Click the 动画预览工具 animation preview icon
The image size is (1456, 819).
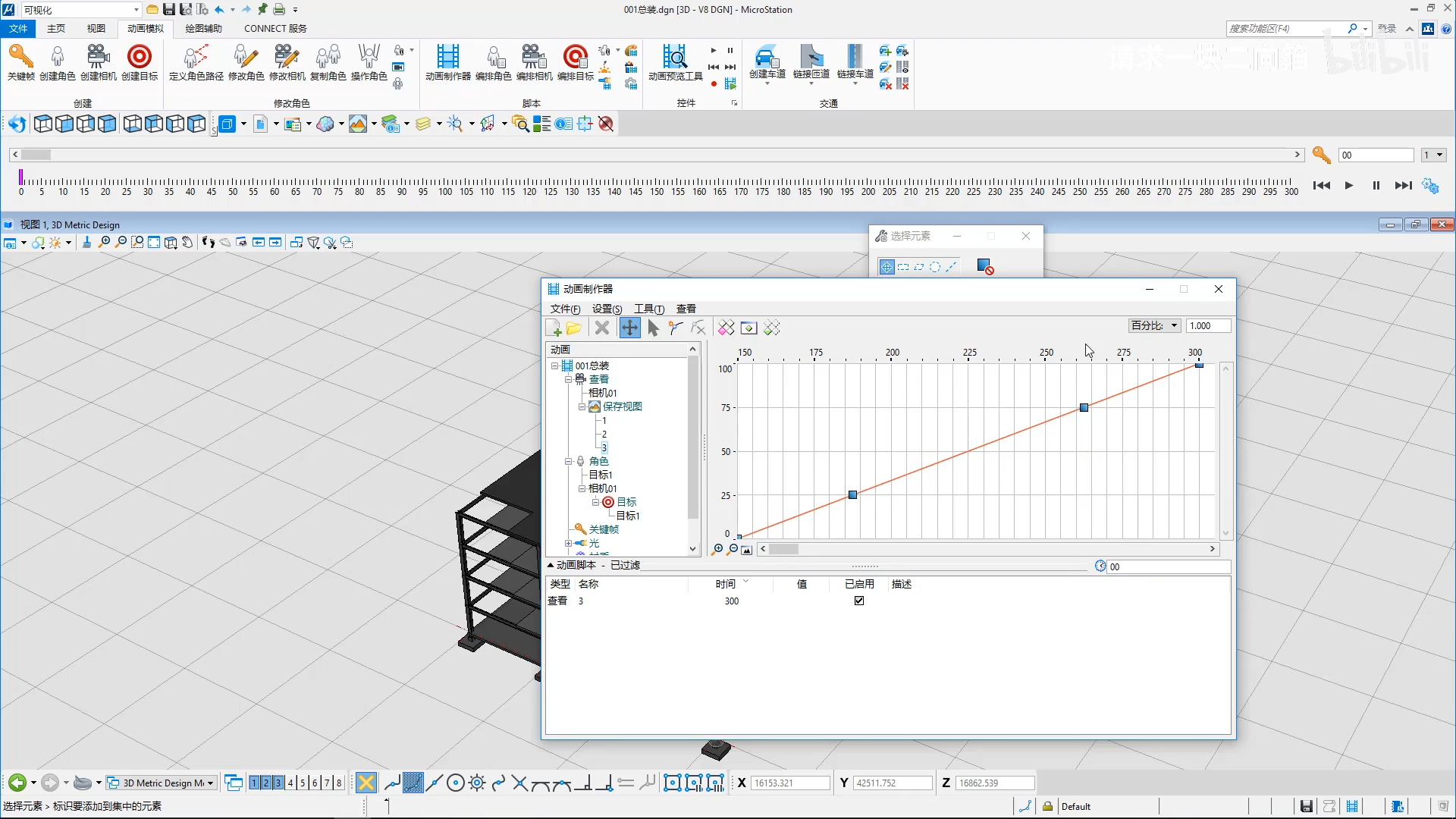[674, 58]
